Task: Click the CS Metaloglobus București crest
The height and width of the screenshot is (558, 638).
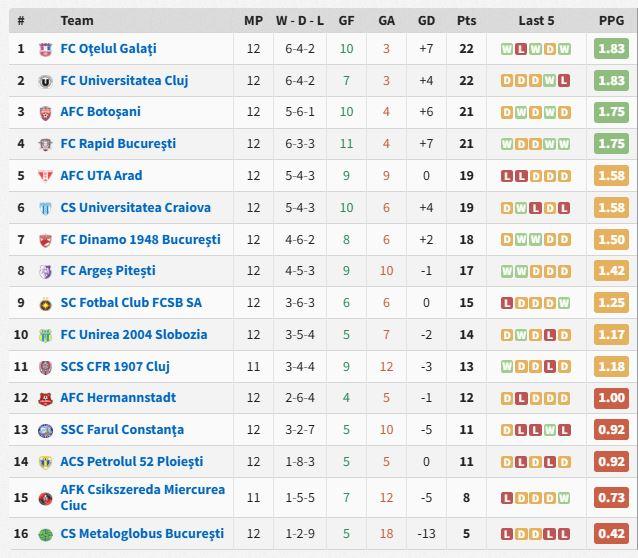Action: [45, 534]
